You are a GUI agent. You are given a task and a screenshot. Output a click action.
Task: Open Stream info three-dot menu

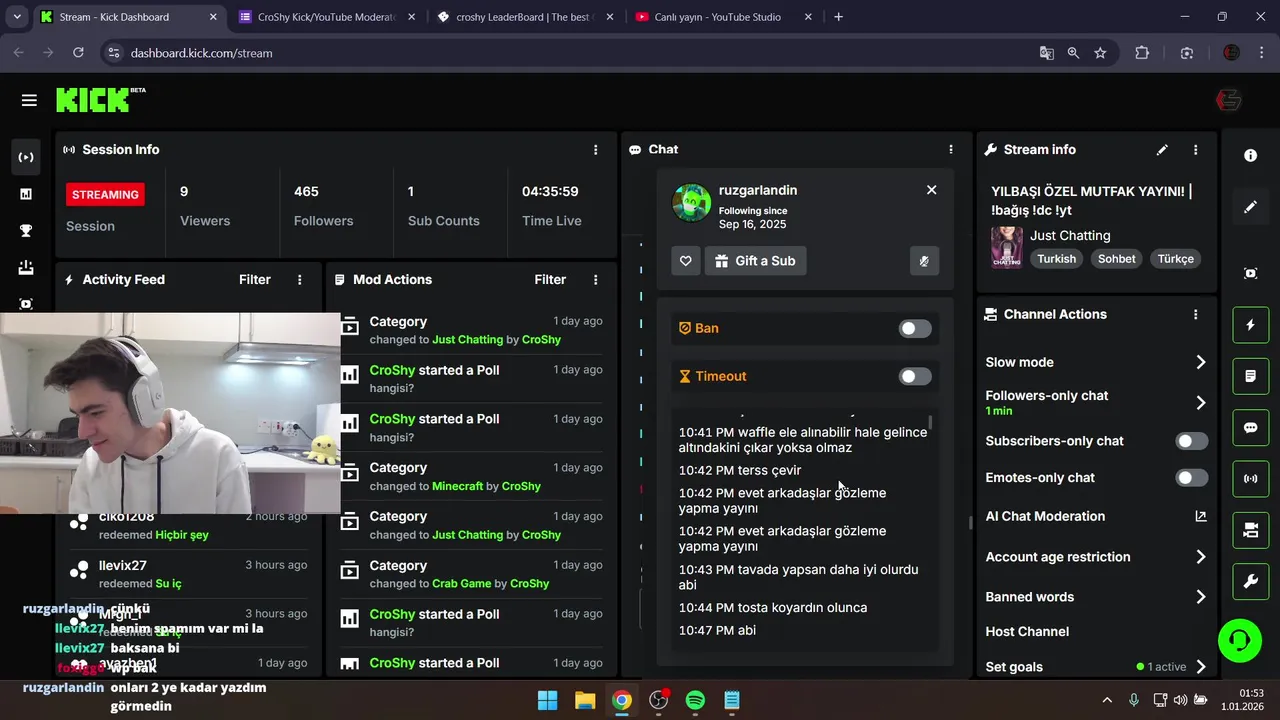(1195, 150)
